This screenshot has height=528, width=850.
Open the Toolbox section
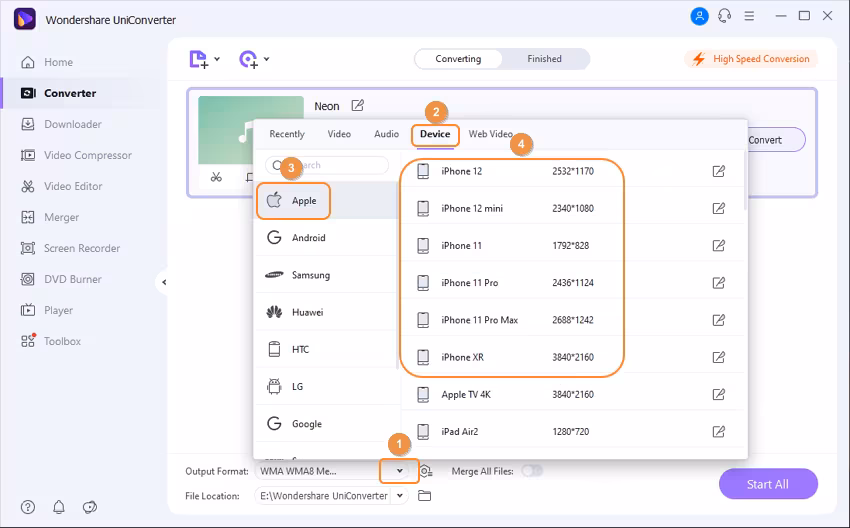tap(50, 341)
